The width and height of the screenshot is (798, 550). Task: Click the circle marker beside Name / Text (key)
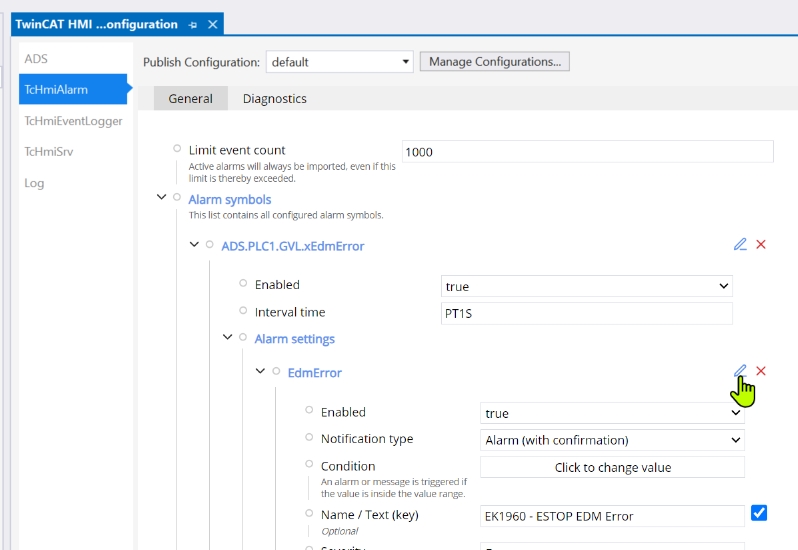[309, 513]
